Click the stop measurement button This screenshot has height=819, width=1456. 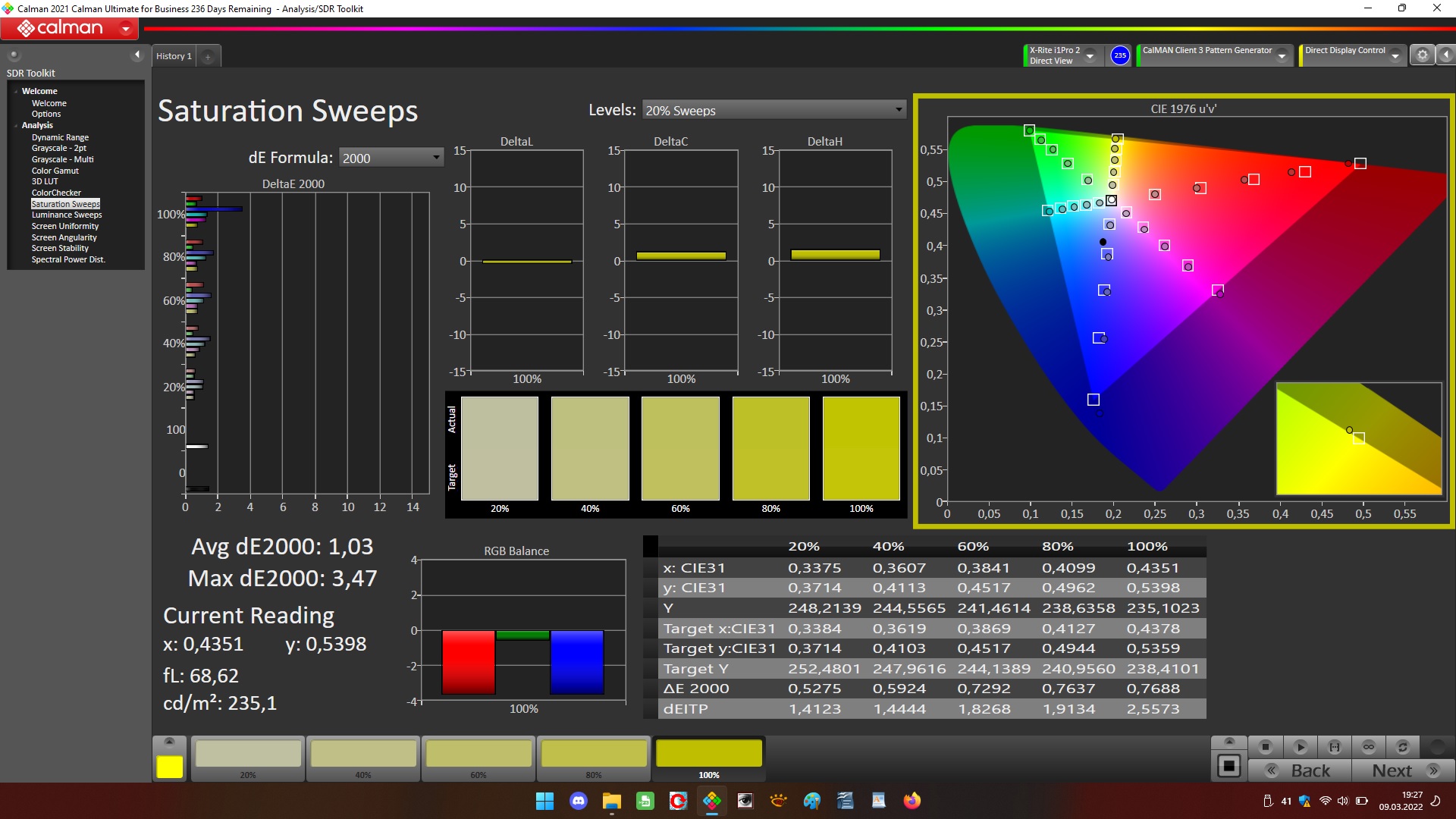tap(1265, 747)
